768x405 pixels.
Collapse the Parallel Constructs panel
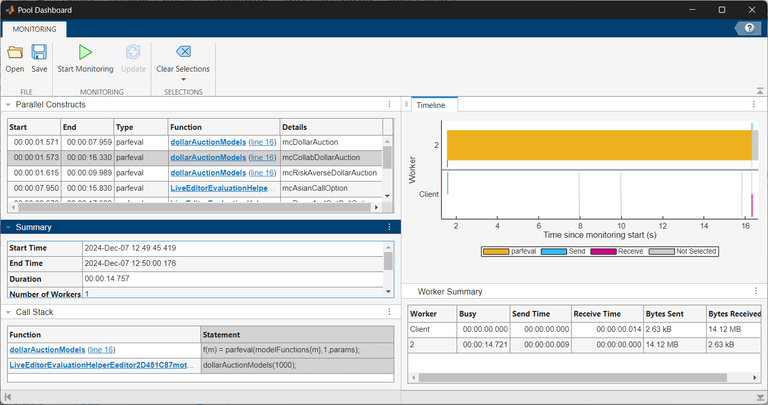point(8,104)
